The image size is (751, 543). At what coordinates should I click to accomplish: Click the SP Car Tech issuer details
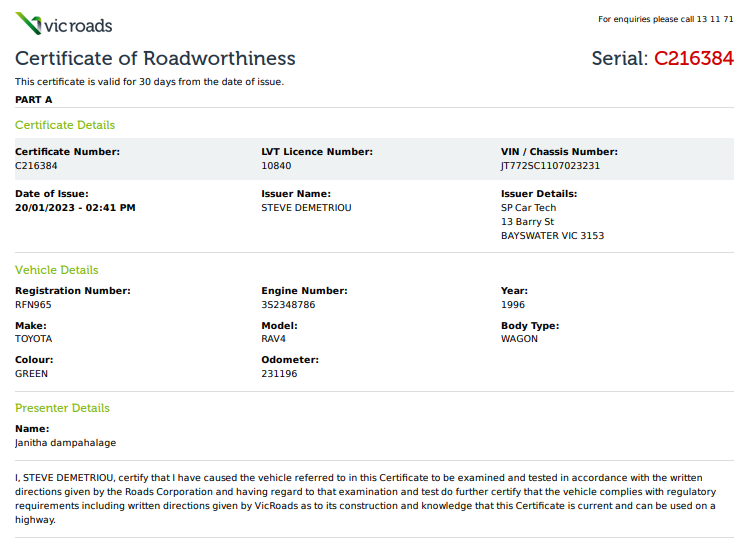(528, 208)
